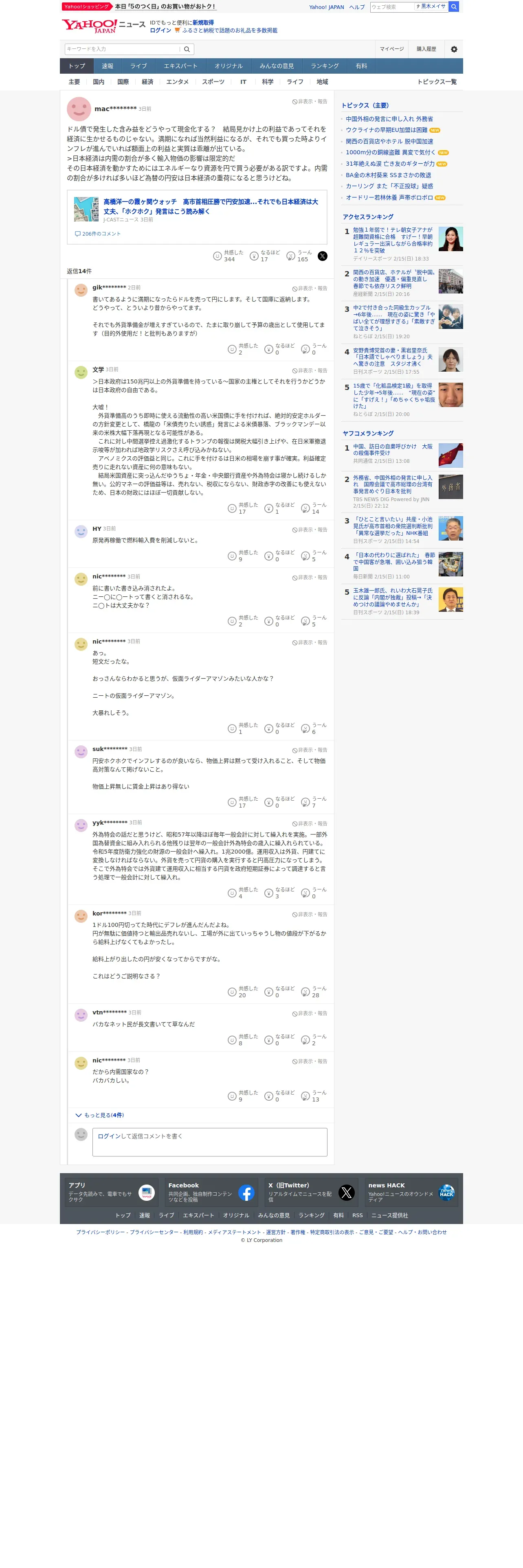523x1568 pixels.
Task: Open 新規取得 ID link
Action: click(x=203, y=22)
